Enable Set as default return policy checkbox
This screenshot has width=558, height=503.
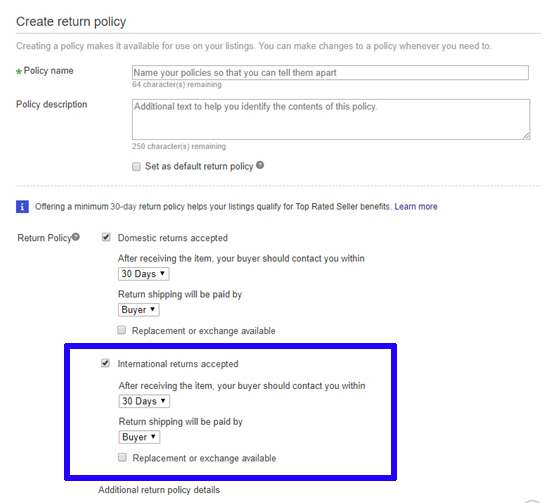[136, 167]
